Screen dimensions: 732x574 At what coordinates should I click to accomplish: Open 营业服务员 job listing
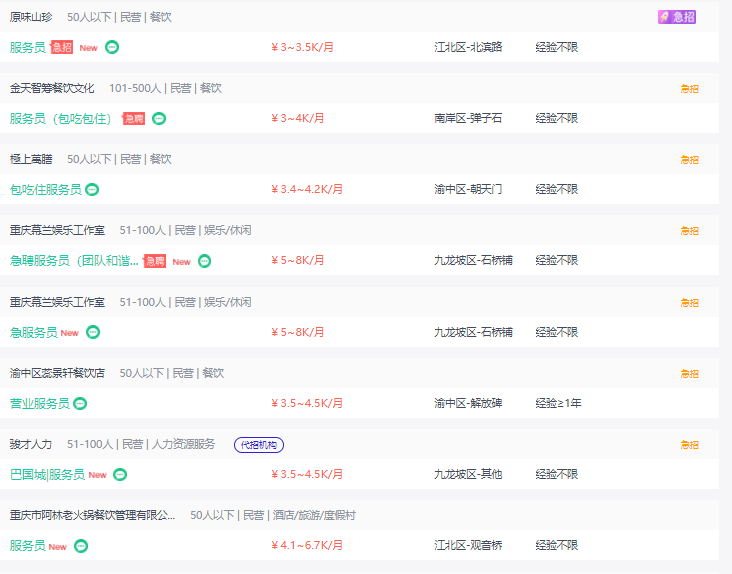tap(40, 403)
